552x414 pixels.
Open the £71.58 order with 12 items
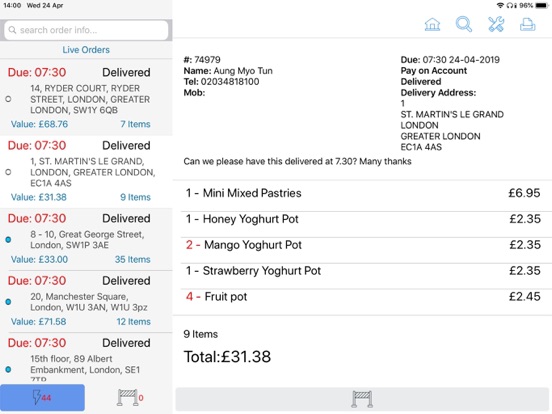[86, 301]
